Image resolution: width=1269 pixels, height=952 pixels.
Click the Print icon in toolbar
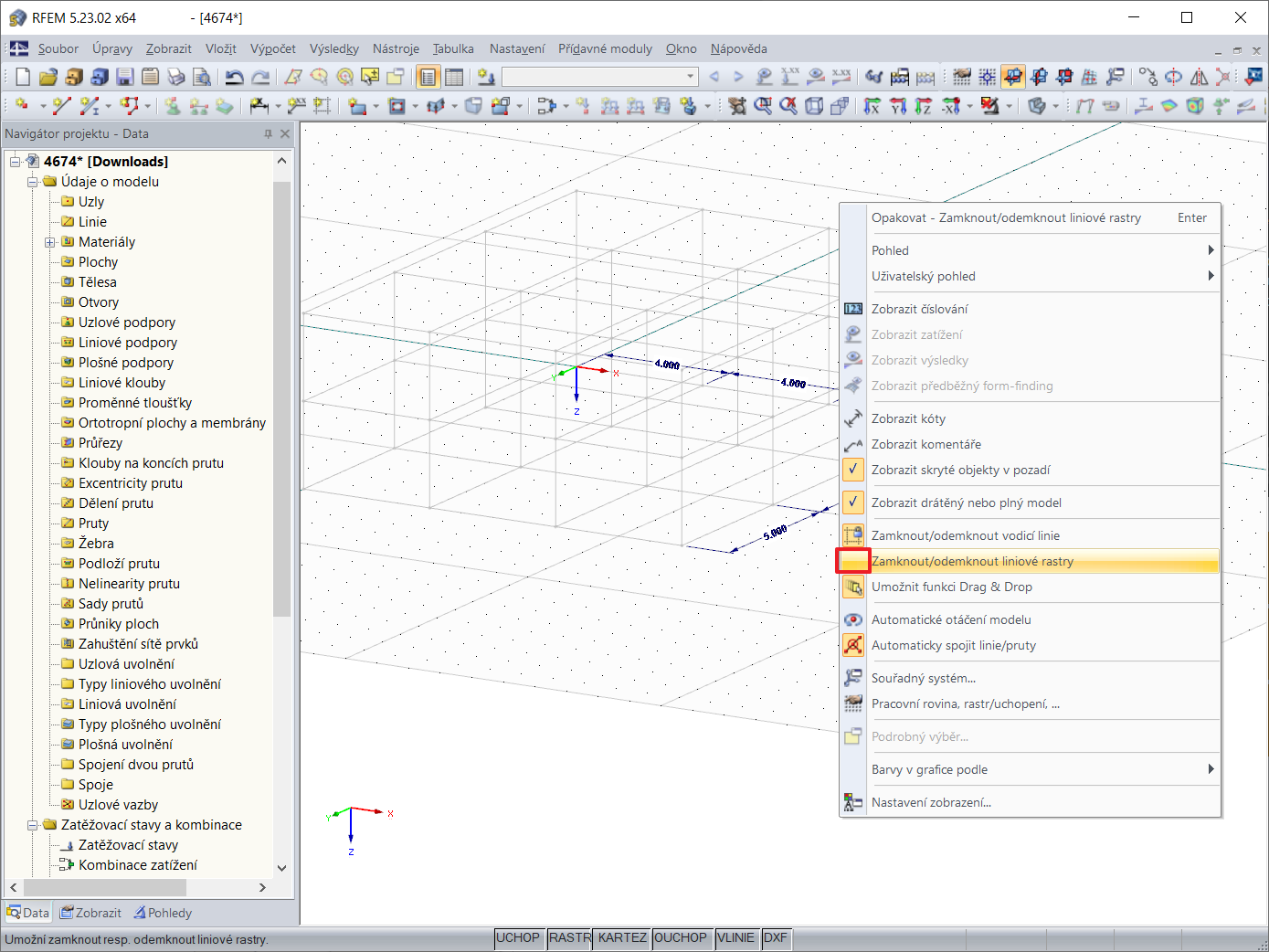(x=176, y=78)
